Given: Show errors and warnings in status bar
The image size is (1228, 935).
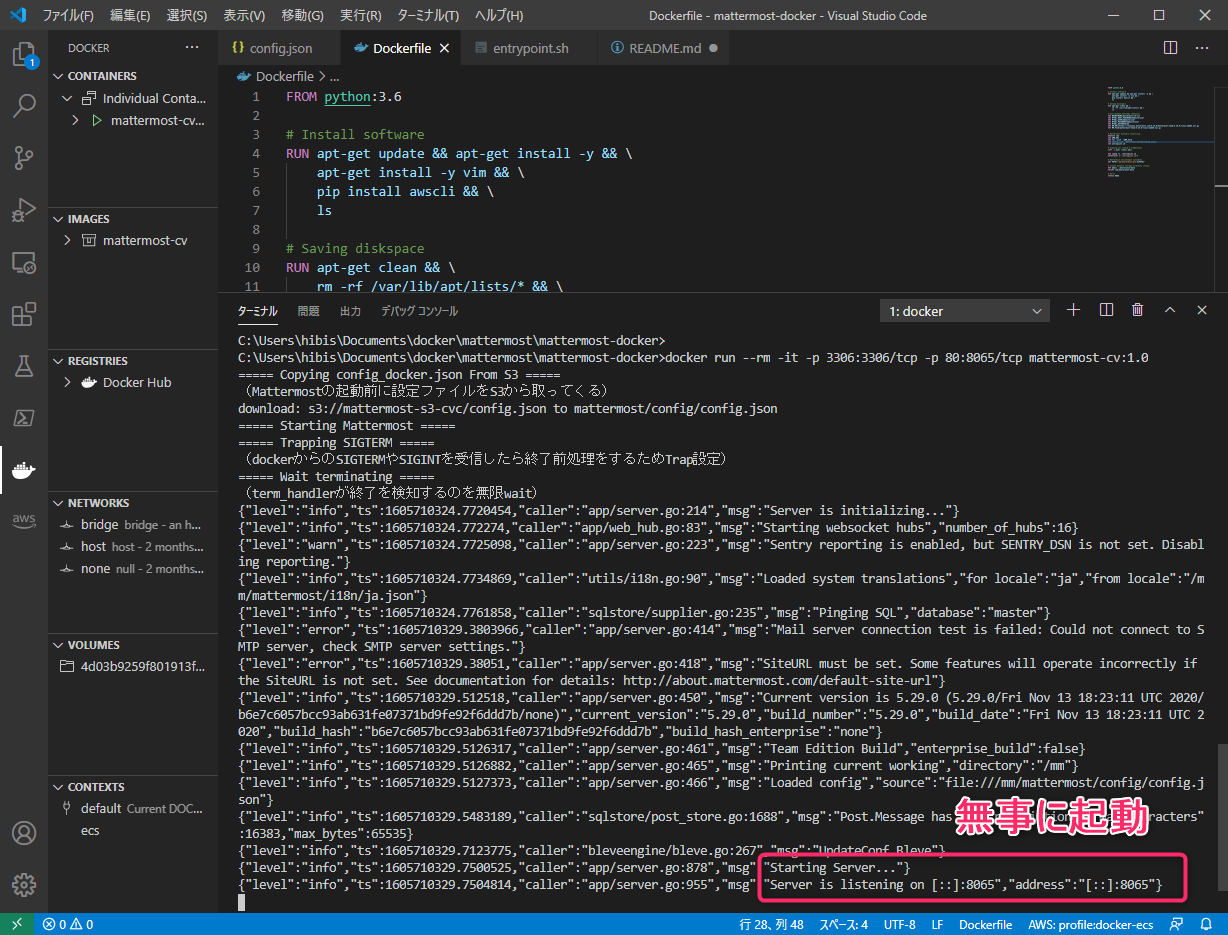Looking at the screenshot, I should 68,925.
